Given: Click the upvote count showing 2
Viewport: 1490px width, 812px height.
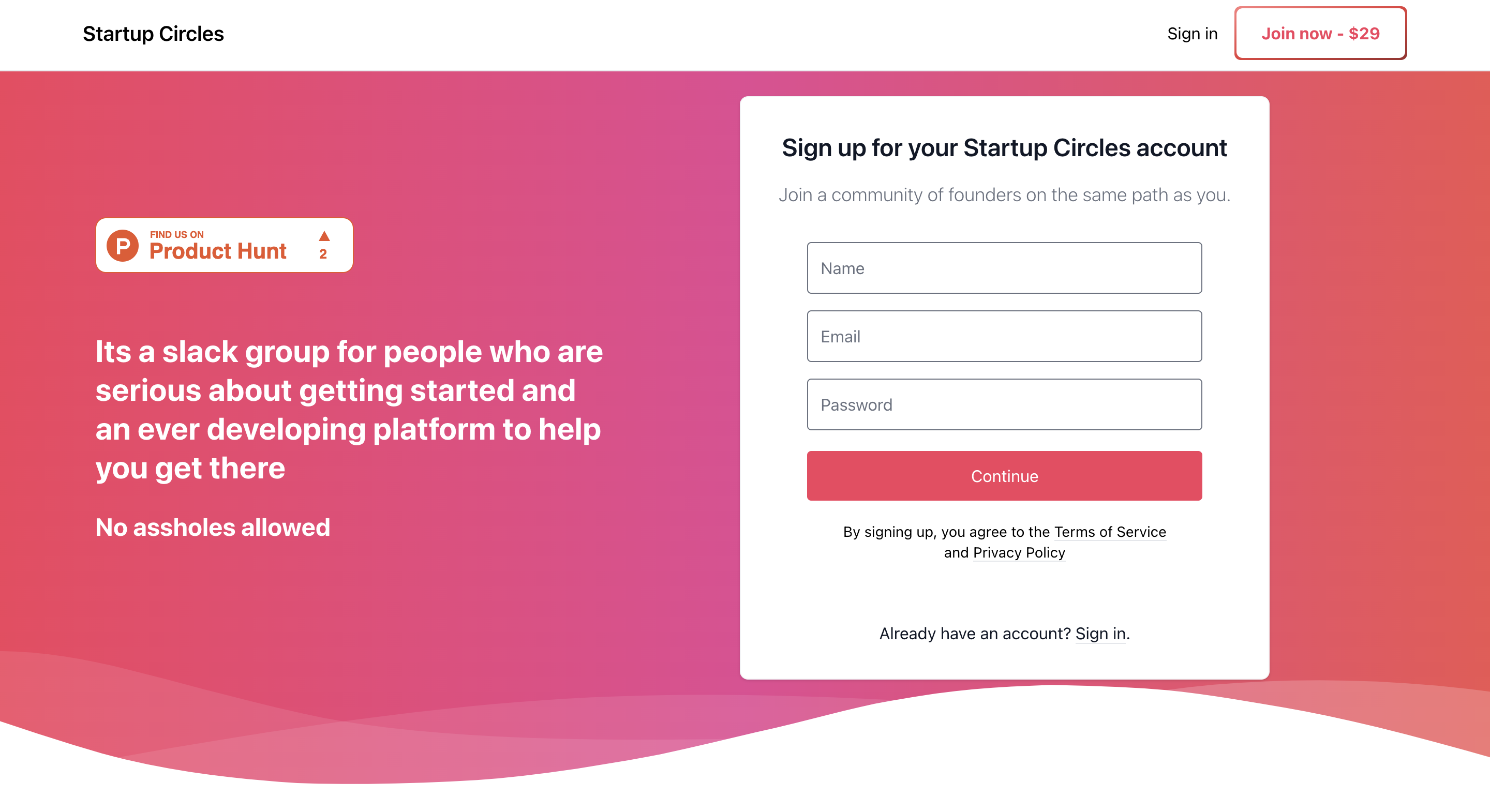Looking at the screenshot, I should (x=324, y=253).
